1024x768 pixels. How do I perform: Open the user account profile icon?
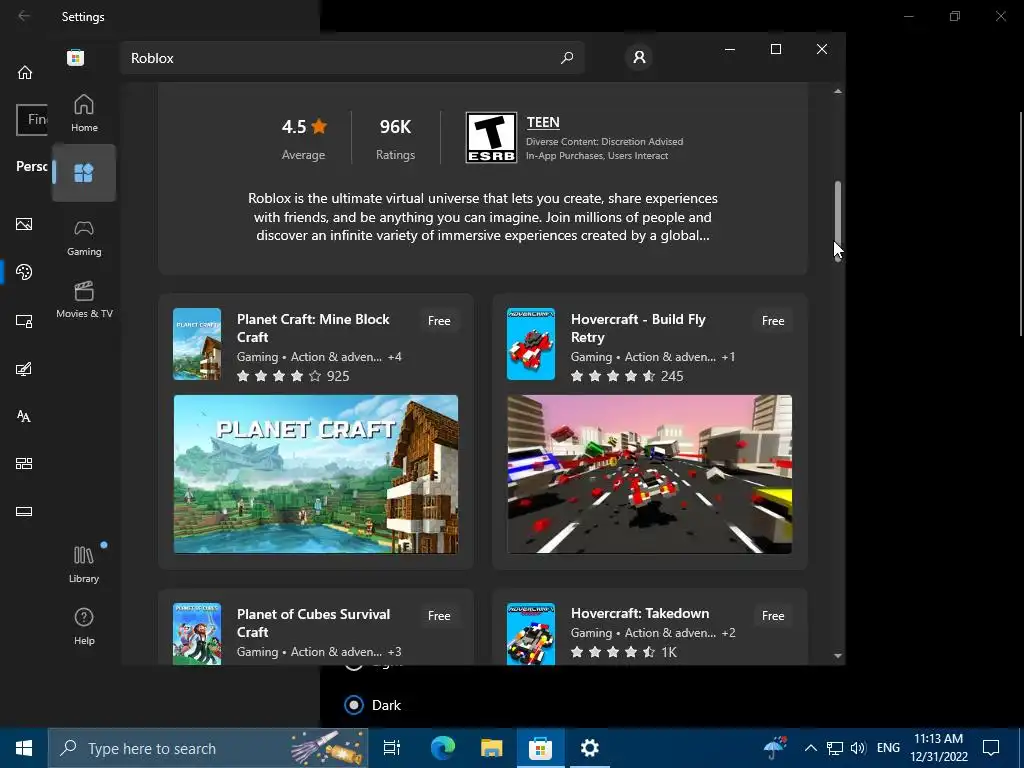pyautogui.click(x=639, y=57)
